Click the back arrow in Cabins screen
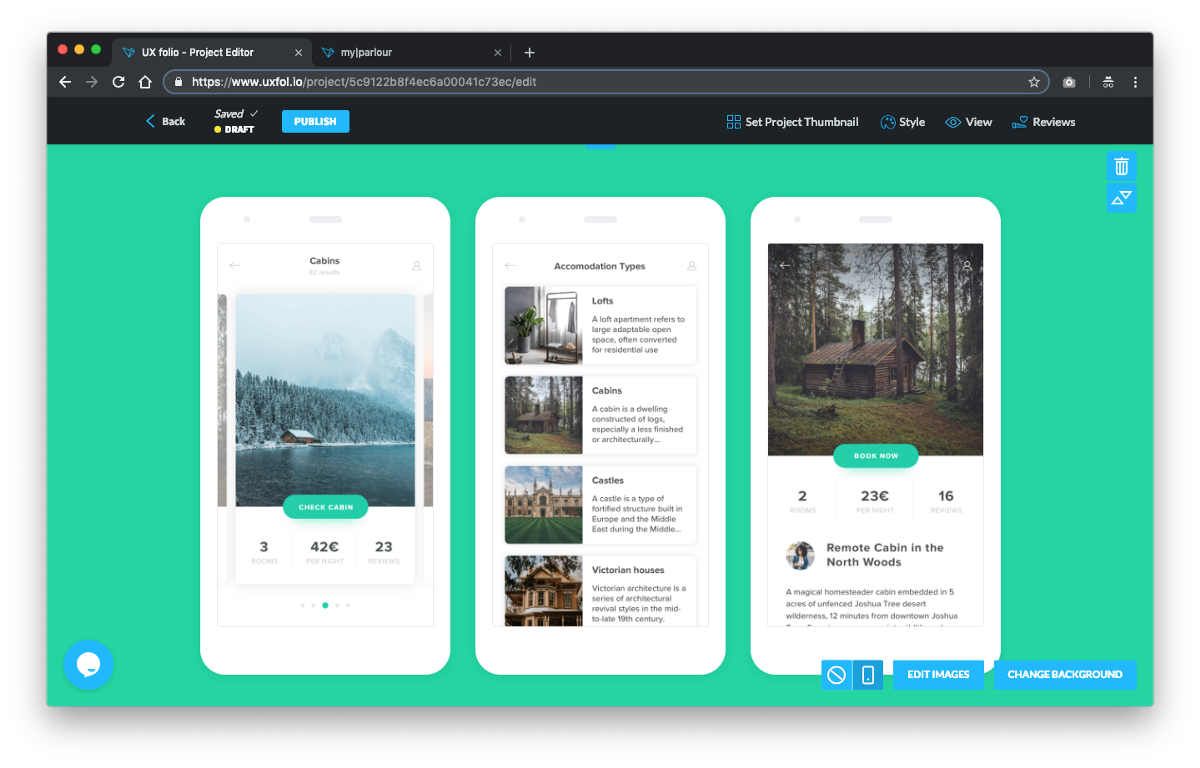The height and width of the screenshot is (768, 1200). click(234, 266)
